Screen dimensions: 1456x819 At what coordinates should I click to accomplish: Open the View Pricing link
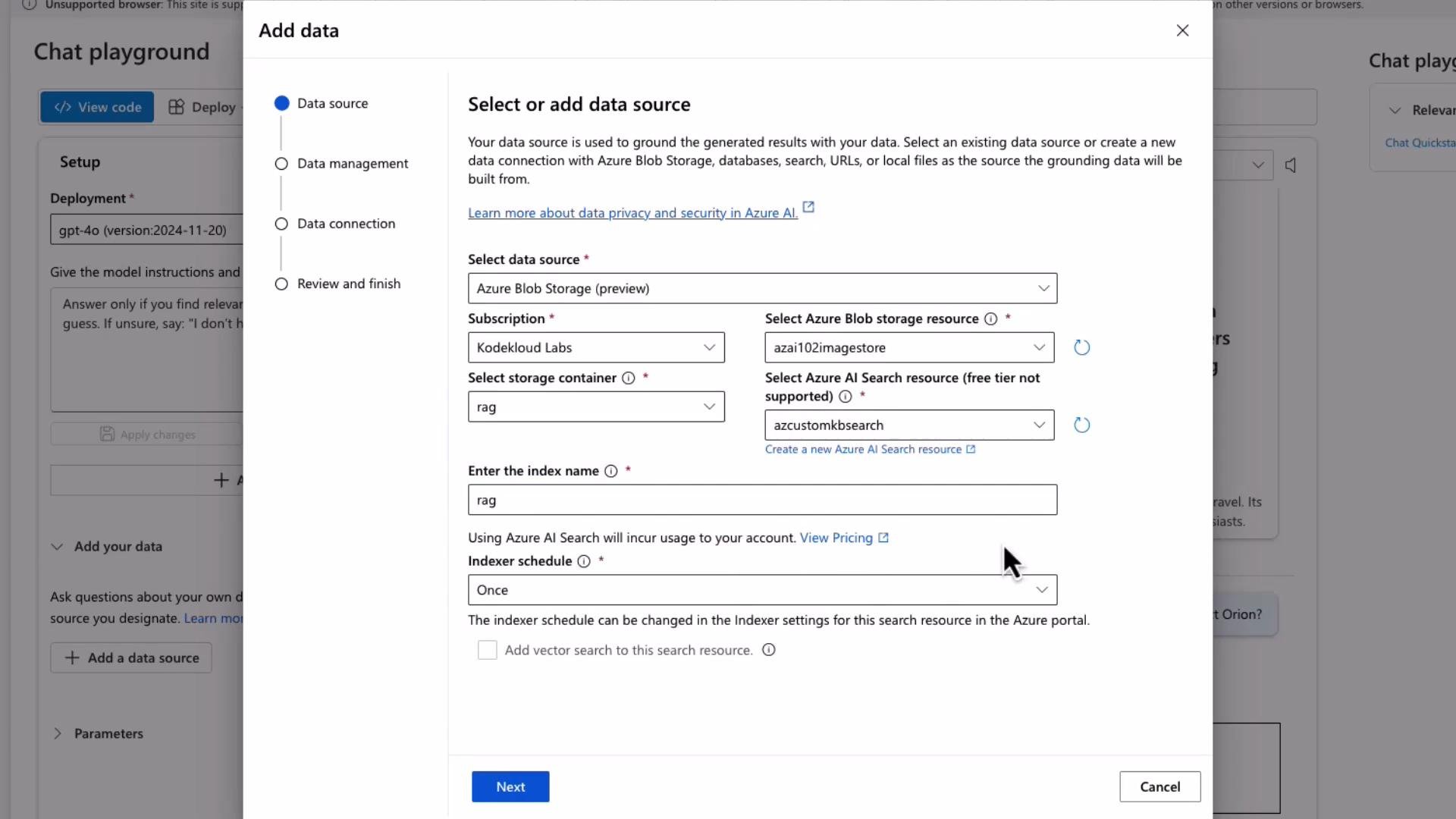click(844, 538)
